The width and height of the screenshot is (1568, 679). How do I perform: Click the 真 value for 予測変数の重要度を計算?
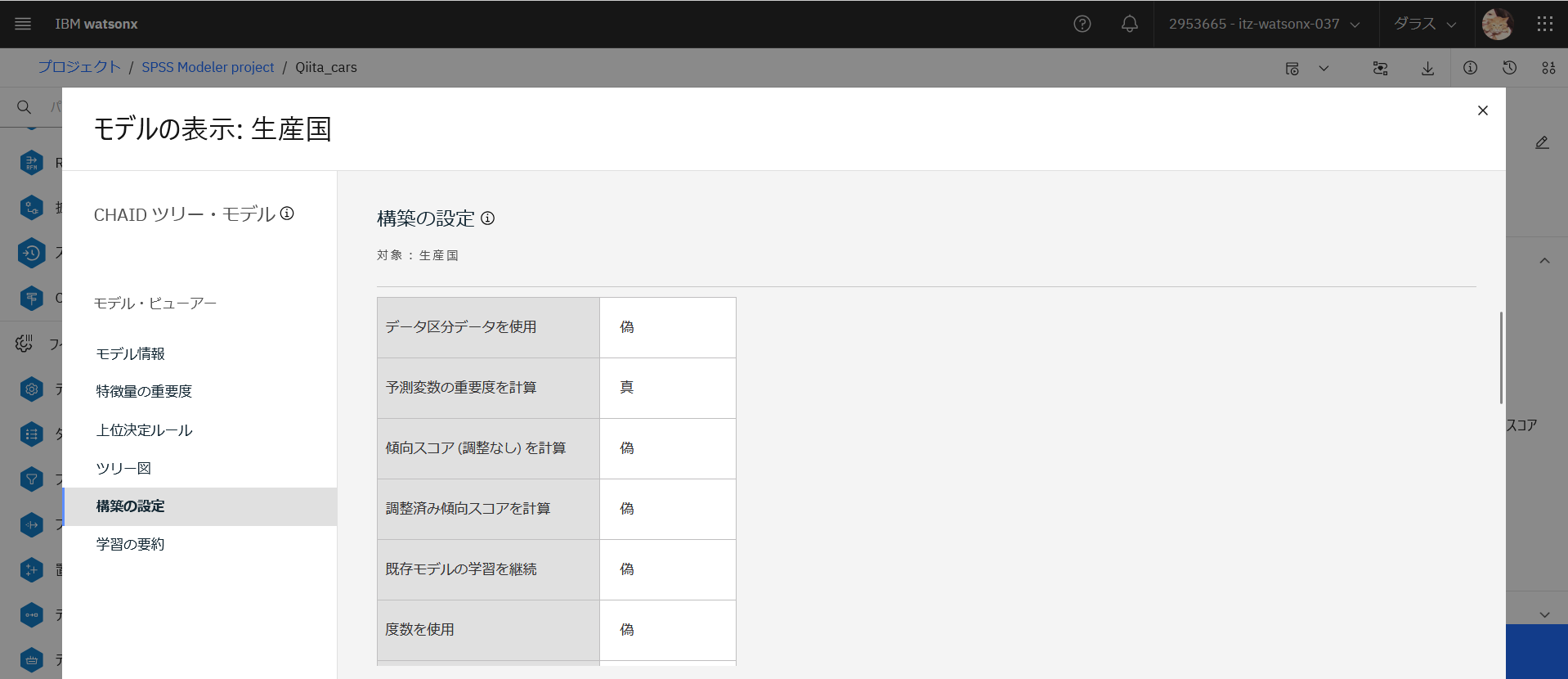(668, 388)
